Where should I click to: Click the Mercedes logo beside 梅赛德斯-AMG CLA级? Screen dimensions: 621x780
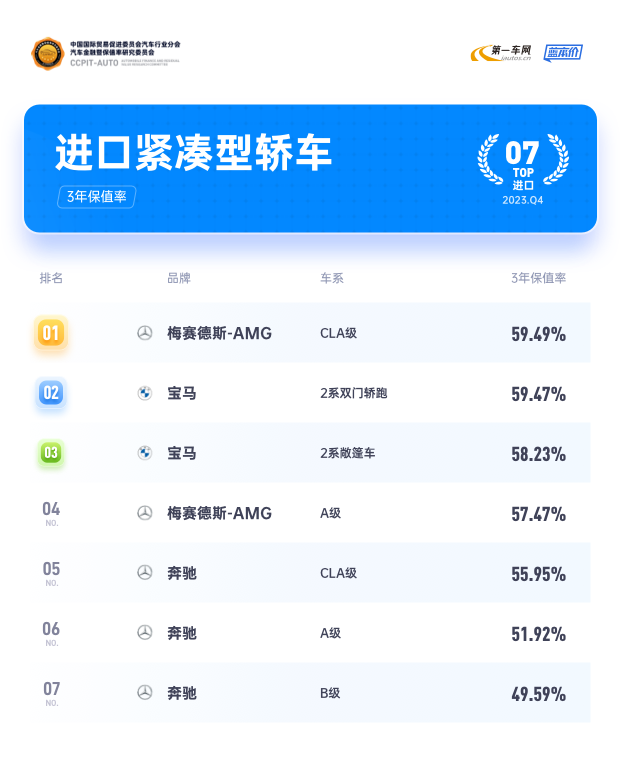click(145, 333)
